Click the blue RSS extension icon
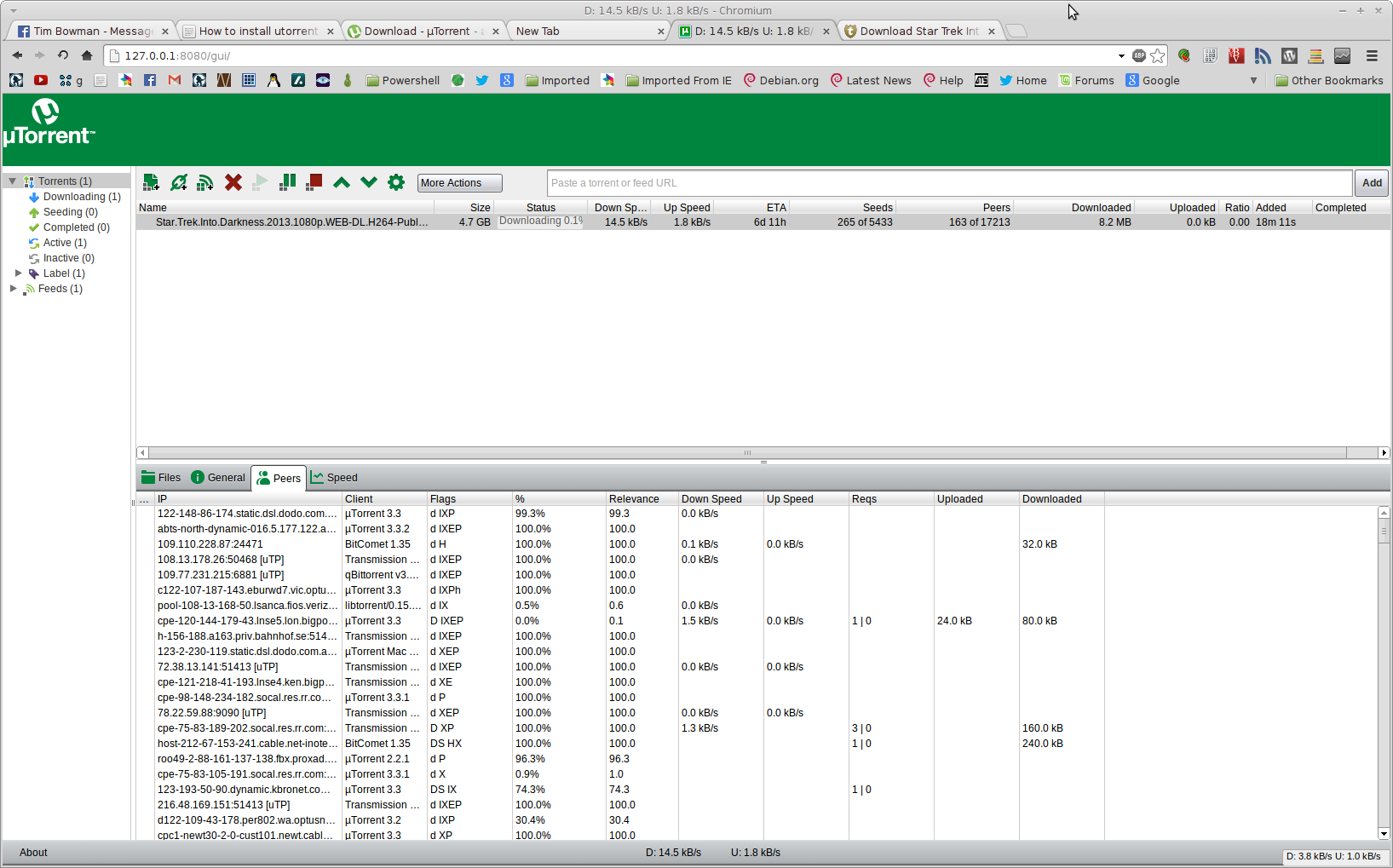Image resolution: width=1393 pixels, height=868 pixels. pyautogui.click(x=1263, y=55)
